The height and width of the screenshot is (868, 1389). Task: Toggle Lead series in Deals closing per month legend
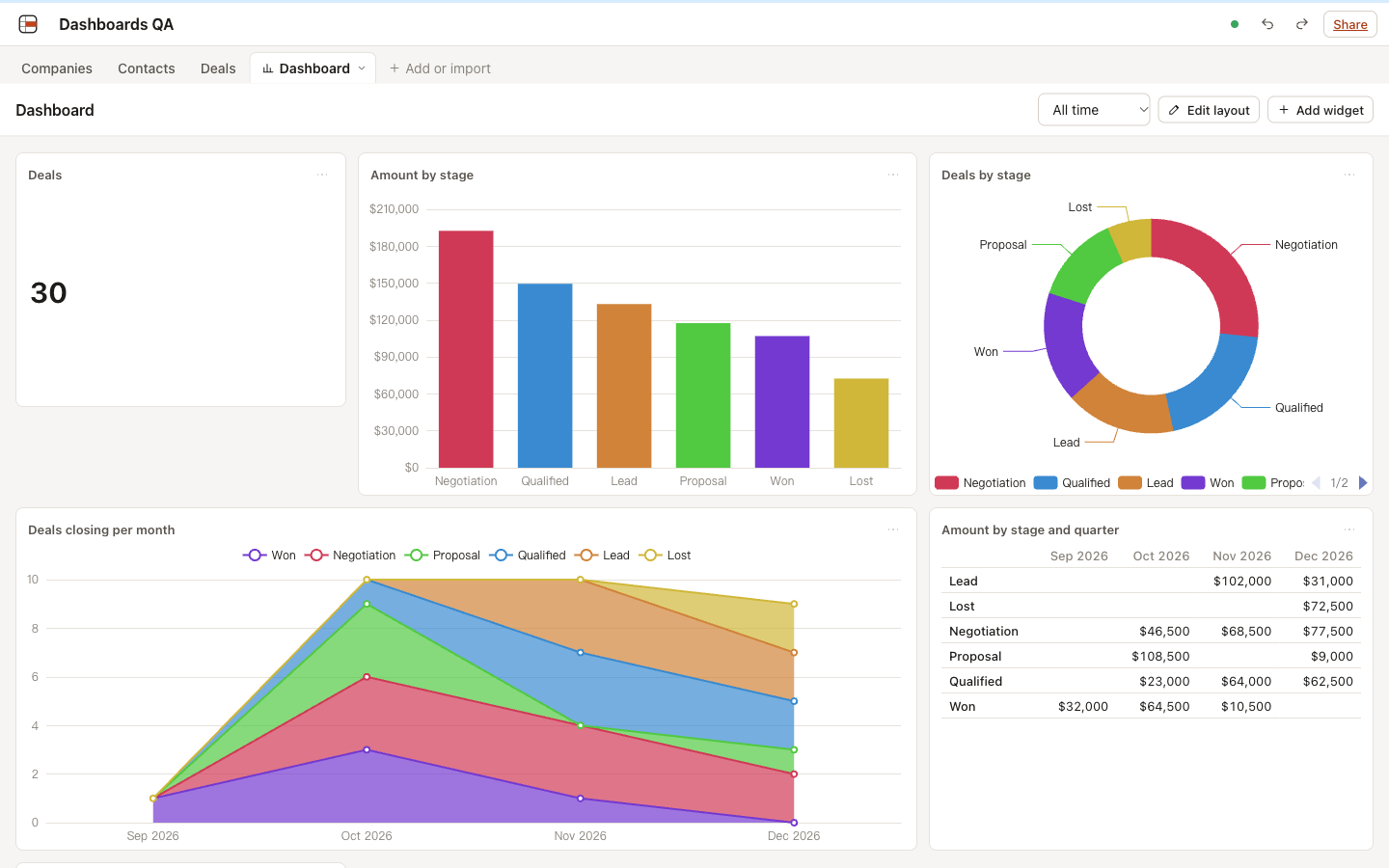(602, 556)
